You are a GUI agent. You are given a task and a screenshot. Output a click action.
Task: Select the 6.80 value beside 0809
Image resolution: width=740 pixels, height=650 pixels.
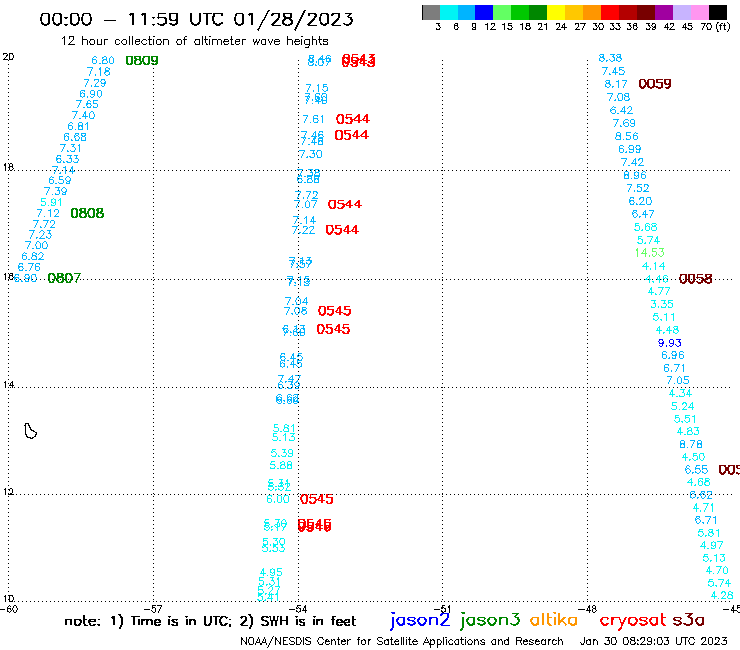pos(103,60)
